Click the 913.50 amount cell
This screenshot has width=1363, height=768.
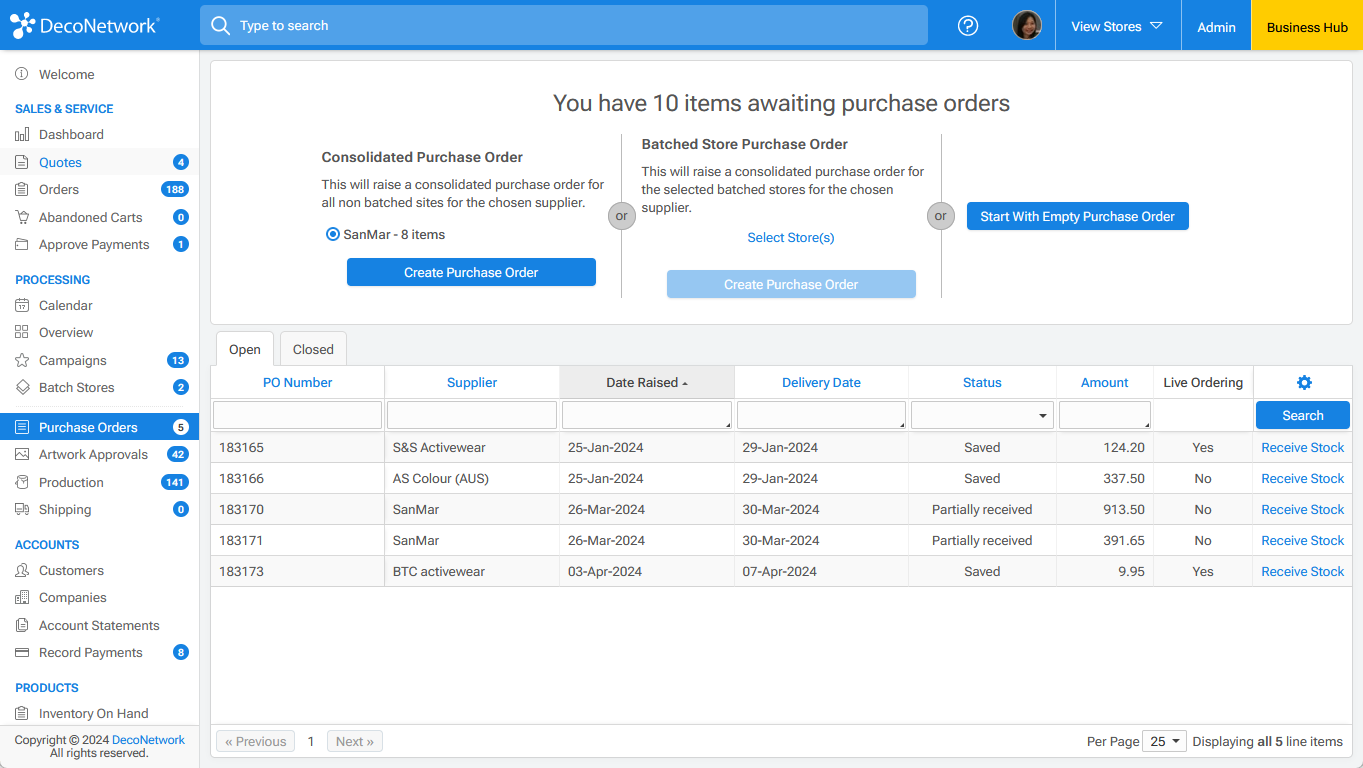click(1105, 509)
